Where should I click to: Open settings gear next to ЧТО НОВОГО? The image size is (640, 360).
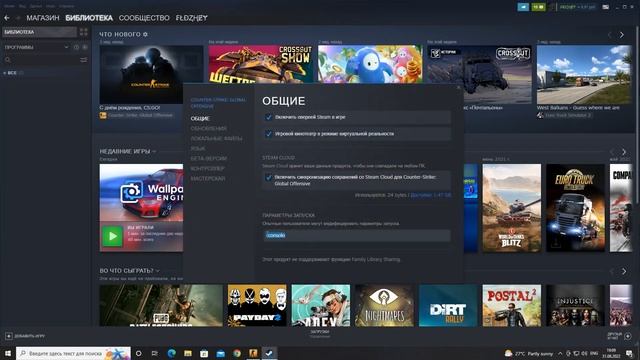coord(145,34)
